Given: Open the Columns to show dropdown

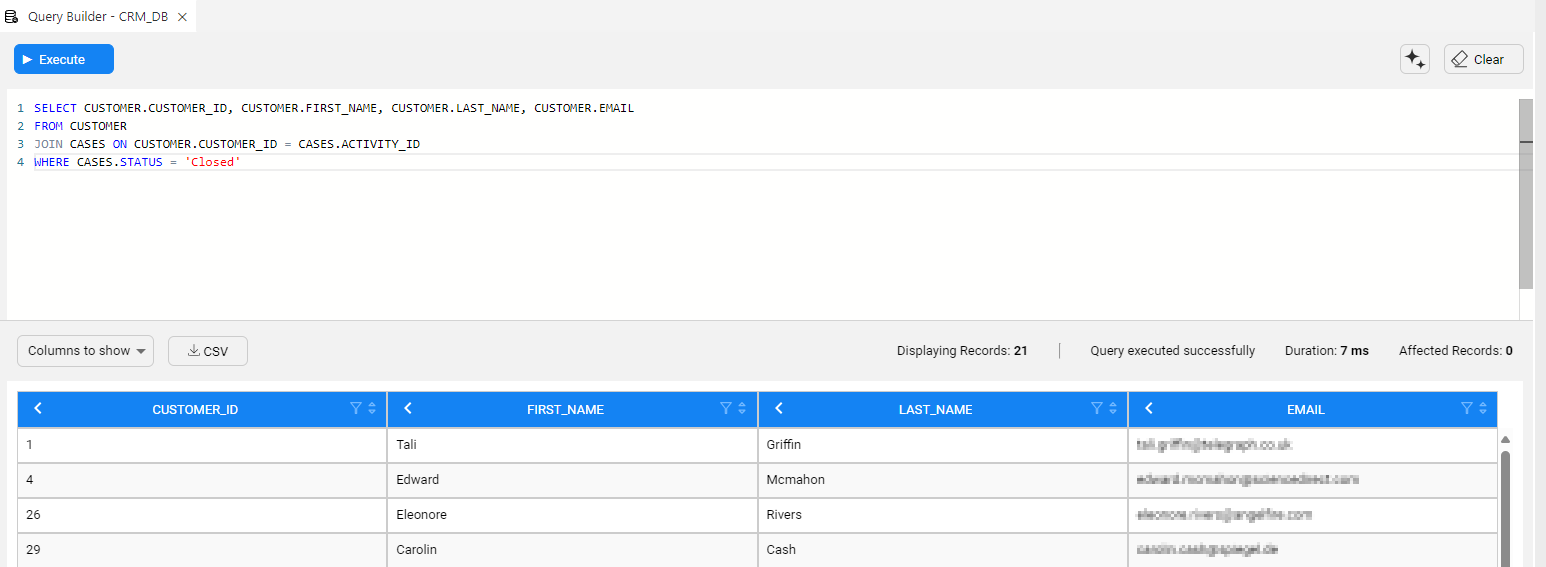Looking at the screenshot, I should pos(85,351).
